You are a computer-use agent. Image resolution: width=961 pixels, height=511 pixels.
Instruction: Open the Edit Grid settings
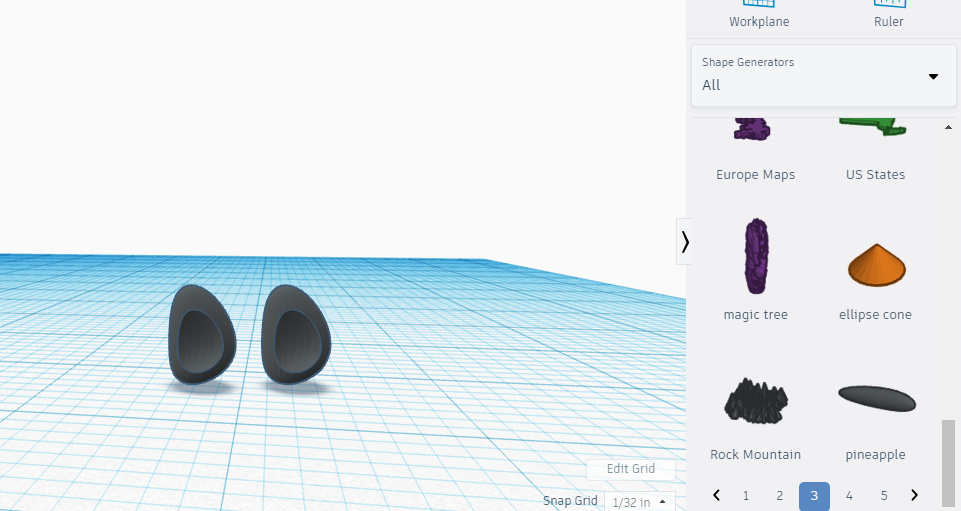631,469
